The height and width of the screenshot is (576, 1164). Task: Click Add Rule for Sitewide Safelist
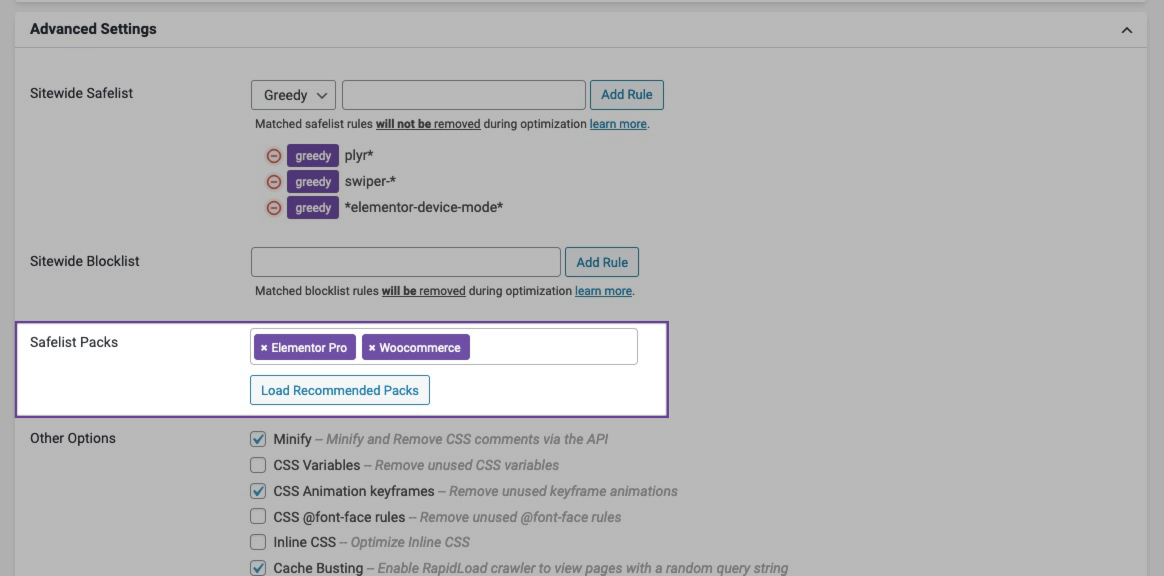point(626,95)
